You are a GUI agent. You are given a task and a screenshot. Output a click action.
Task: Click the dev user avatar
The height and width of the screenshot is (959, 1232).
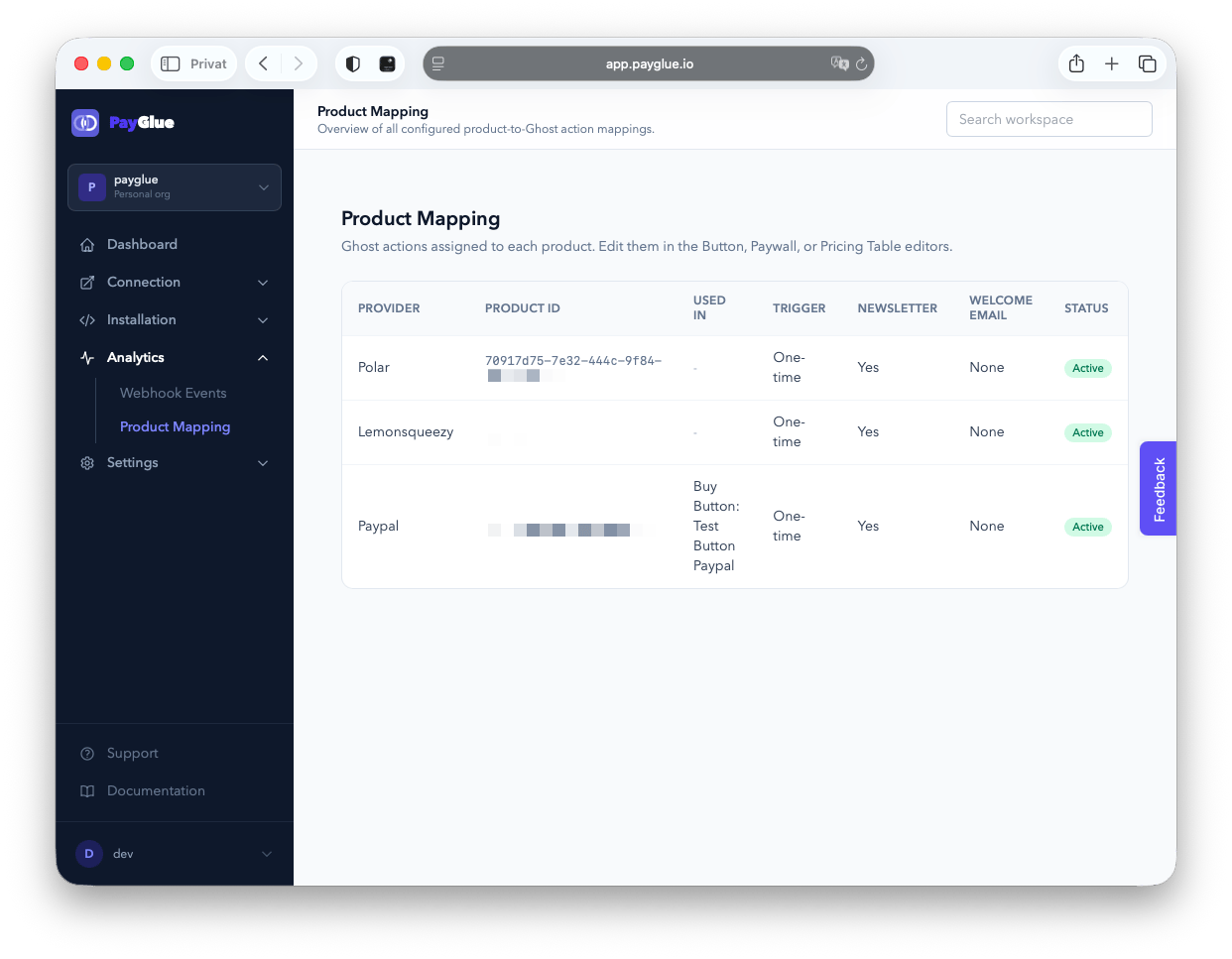tap(89, 854)
